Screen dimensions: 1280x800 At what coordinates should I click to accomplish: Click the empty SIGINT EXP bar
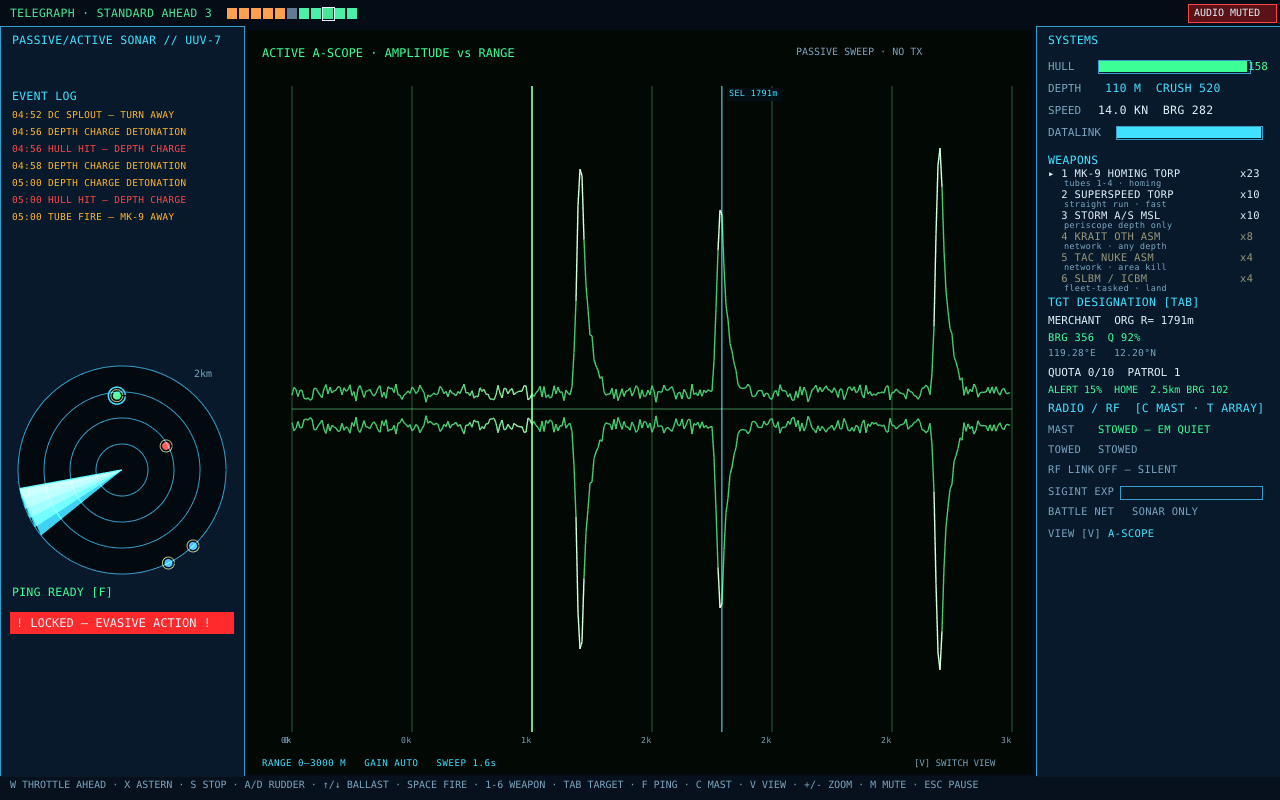tap(1191, 493)
